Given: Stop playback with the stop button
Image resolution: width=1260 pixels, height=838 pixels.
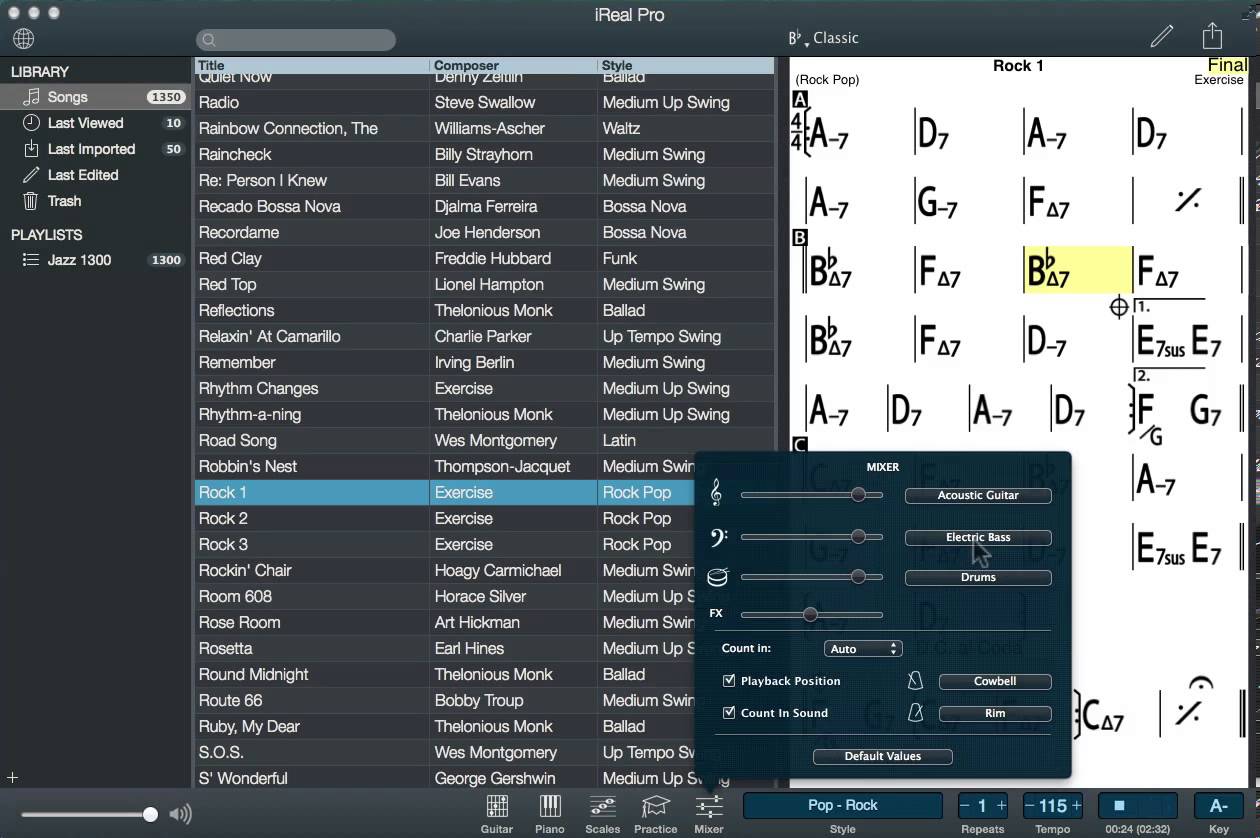Looking at the screenshot, I should [x=1119, y=805].
